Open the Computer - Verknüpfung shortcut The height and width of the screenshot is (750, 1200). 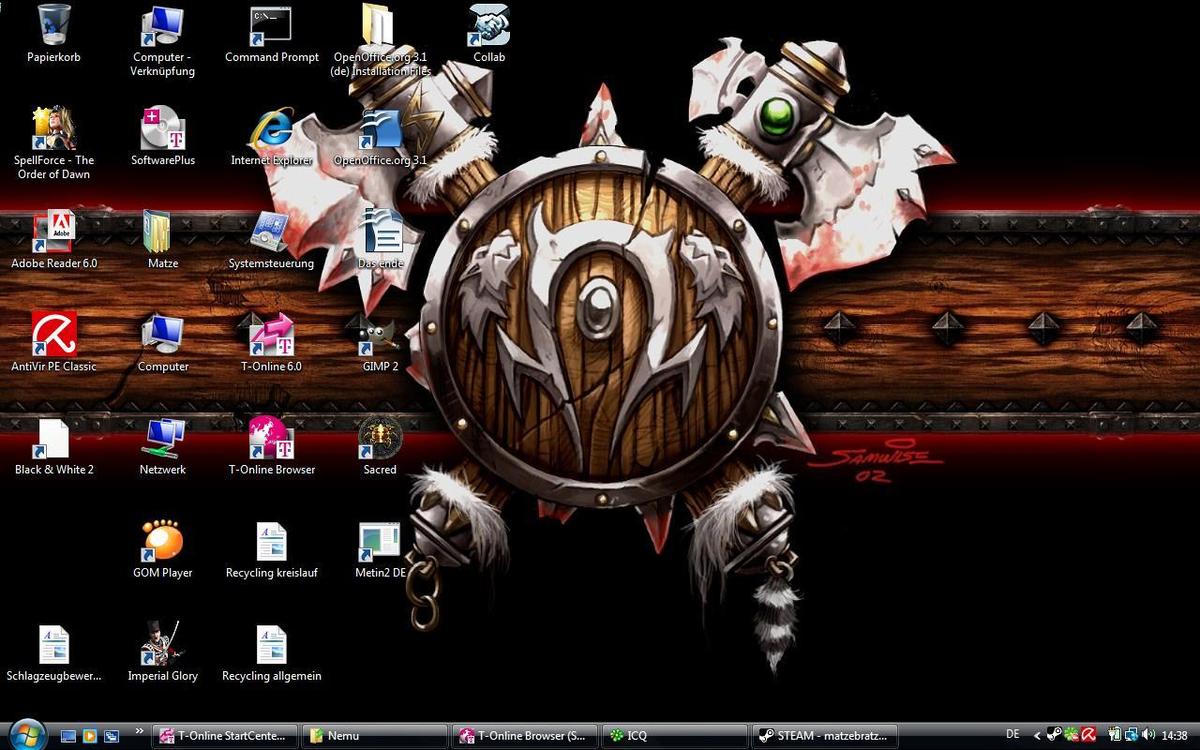[163, 41]
